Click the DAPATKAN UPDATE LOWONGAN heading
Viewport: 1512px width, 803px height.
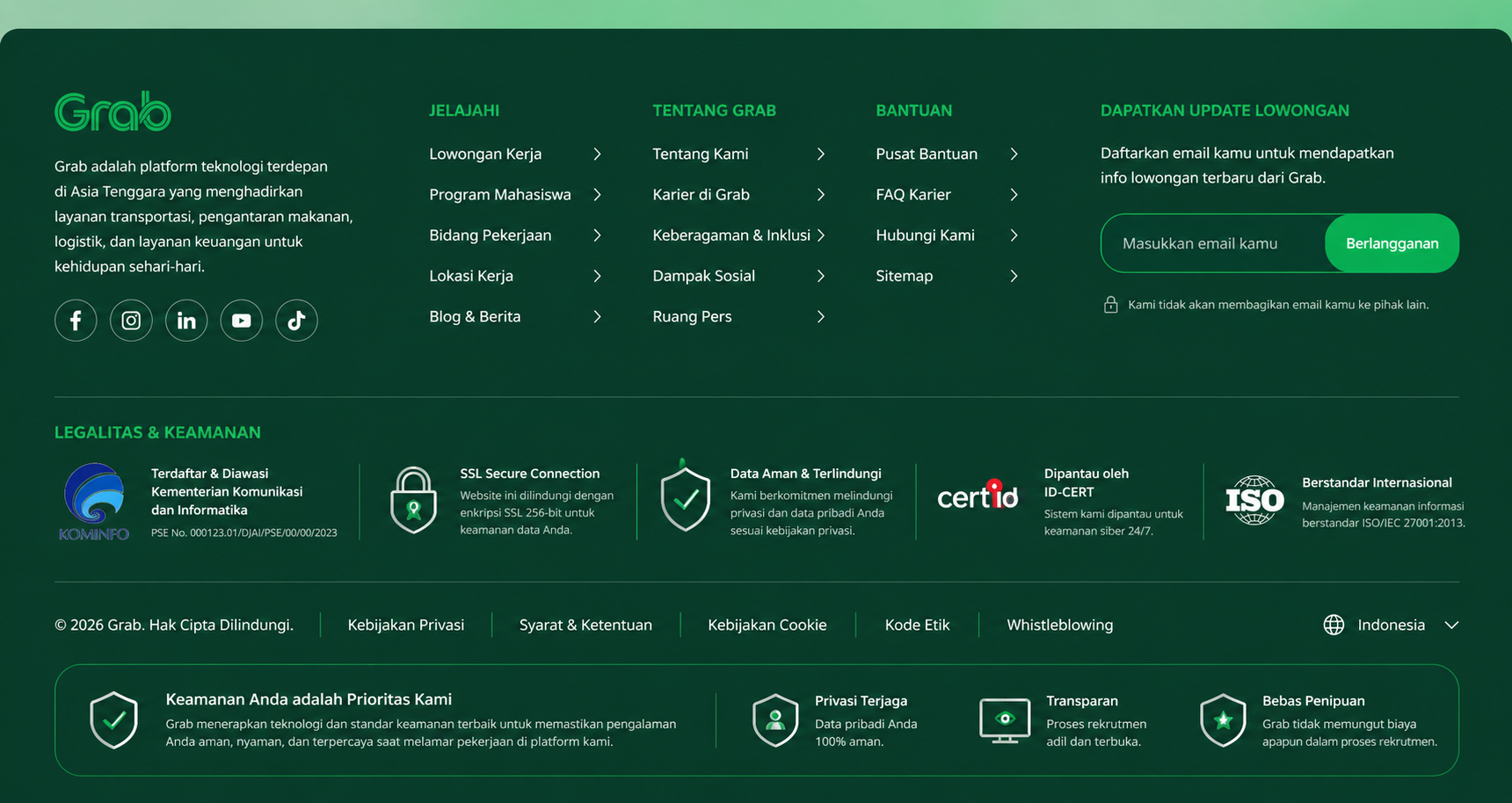point(1225,111)
